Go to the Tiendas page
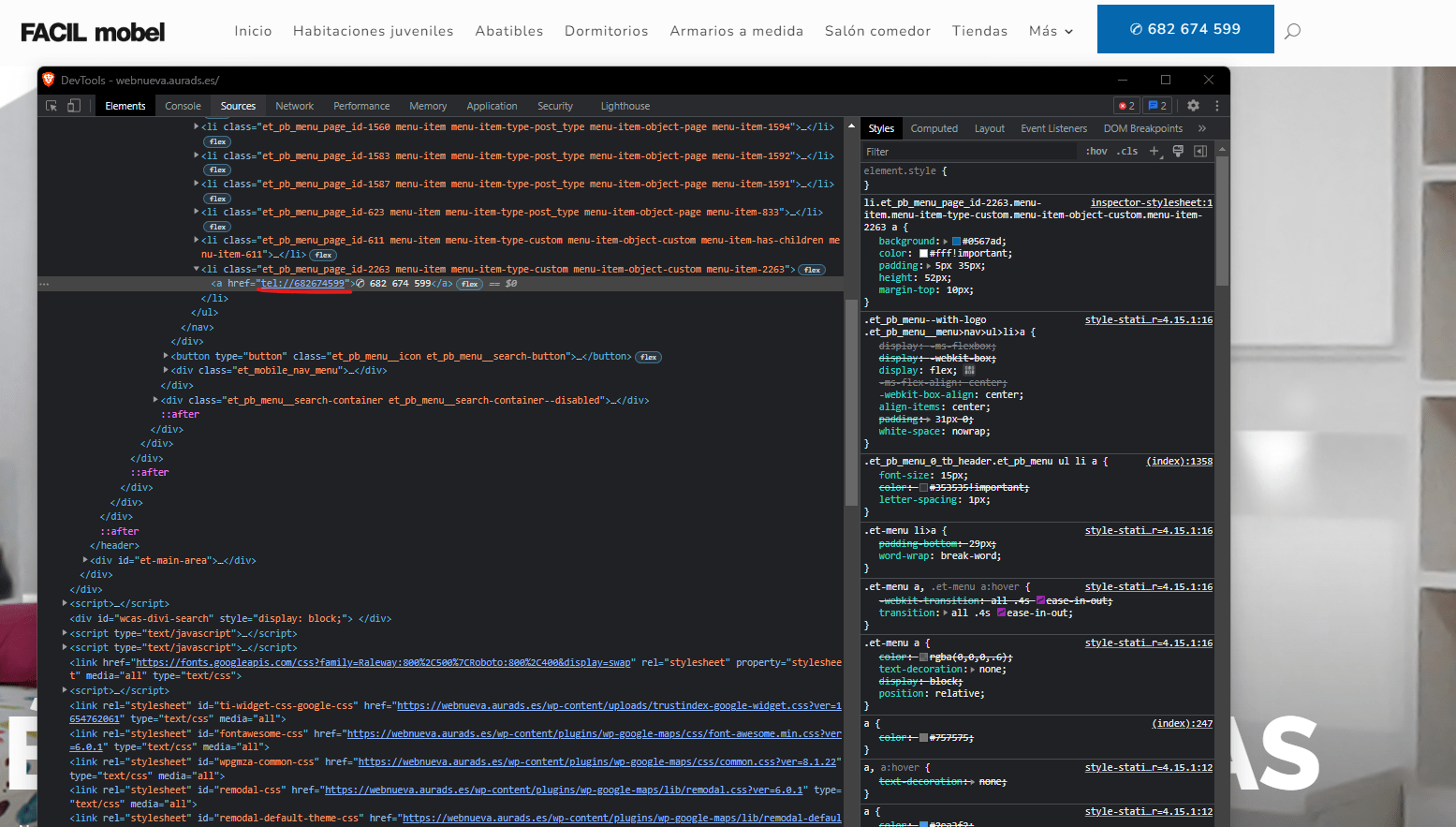Image resolution: width=1456 pixels, height=827 pixels. 980,31
